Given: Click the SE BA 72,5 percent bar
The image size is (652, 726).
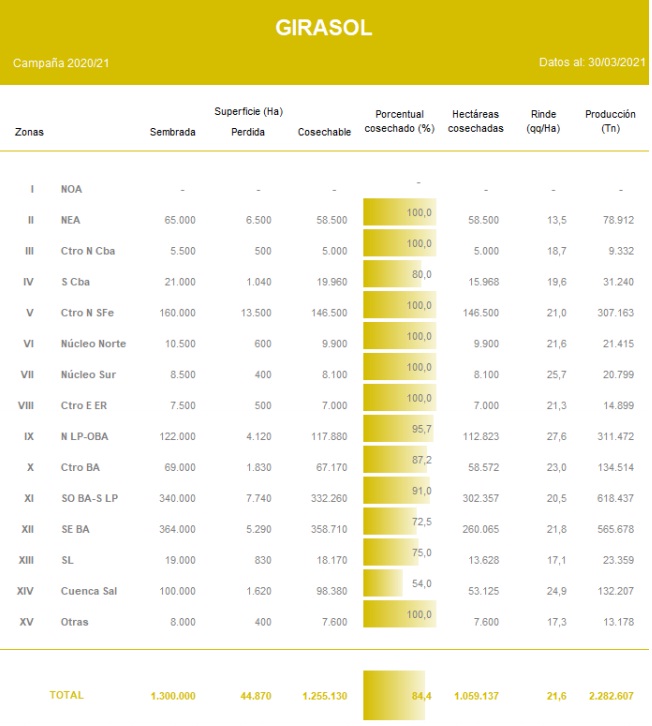Looking at the screenshot, I should click(x=391, y=521).
